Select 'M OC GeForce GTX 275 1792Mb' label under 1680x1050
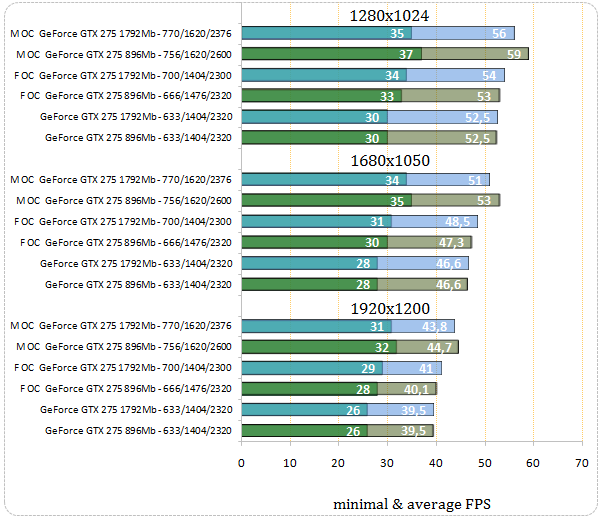Image resolution: width=601 pixels, height=518 pixels. tap(121, 179)
